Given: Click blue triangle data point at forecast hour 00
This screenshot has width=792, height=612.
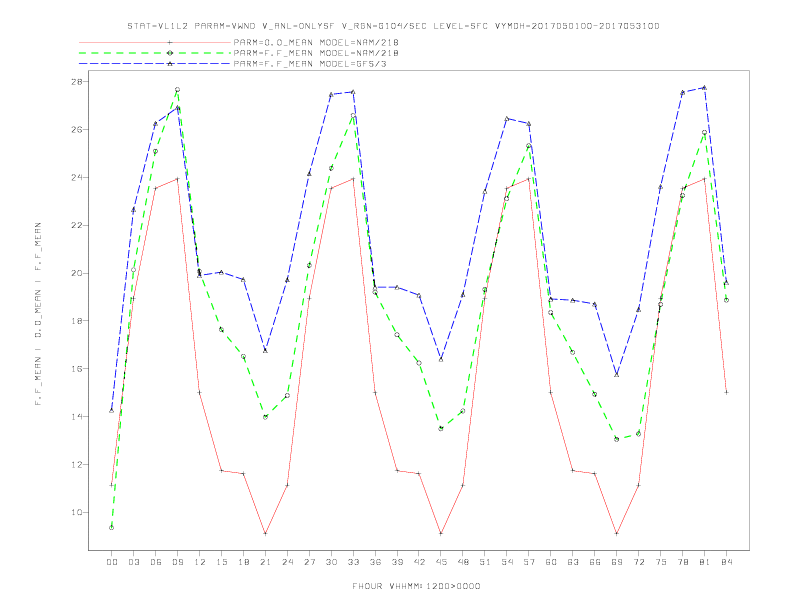Looking at the screenshot, I should (x=112, y=411).
